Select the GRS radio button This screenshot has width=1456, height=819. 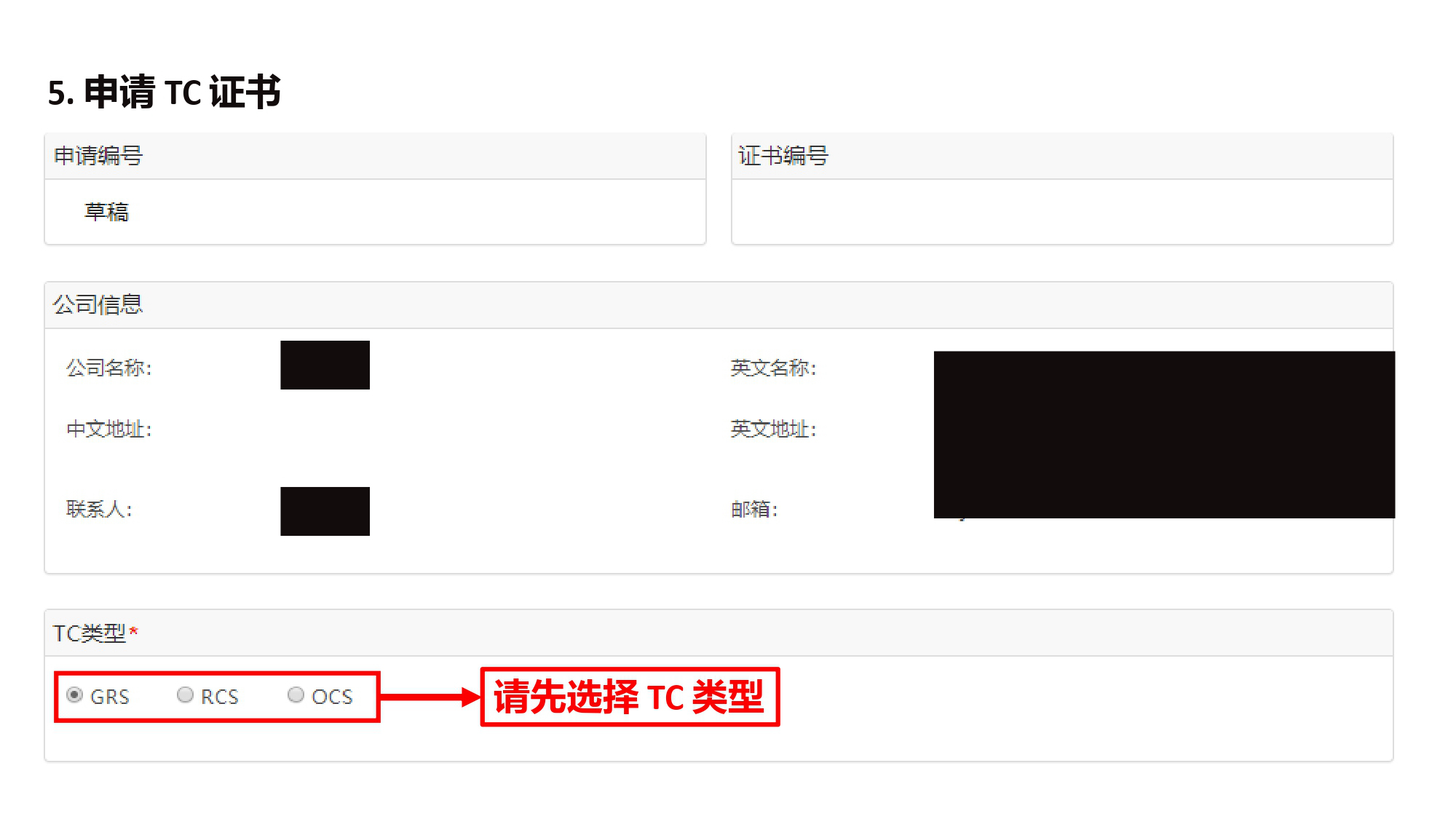coord(74,695)
